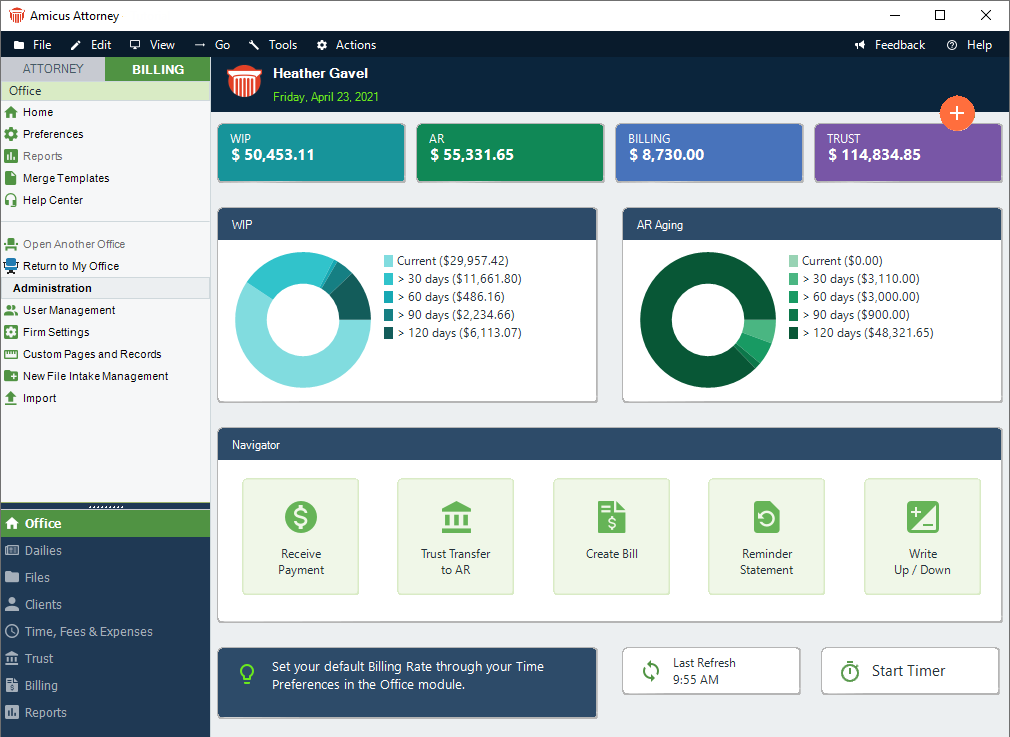This screenshot has width=1010, height=737.
Task: Click the sidebar panel splitter handle
Action: point(105,506)
